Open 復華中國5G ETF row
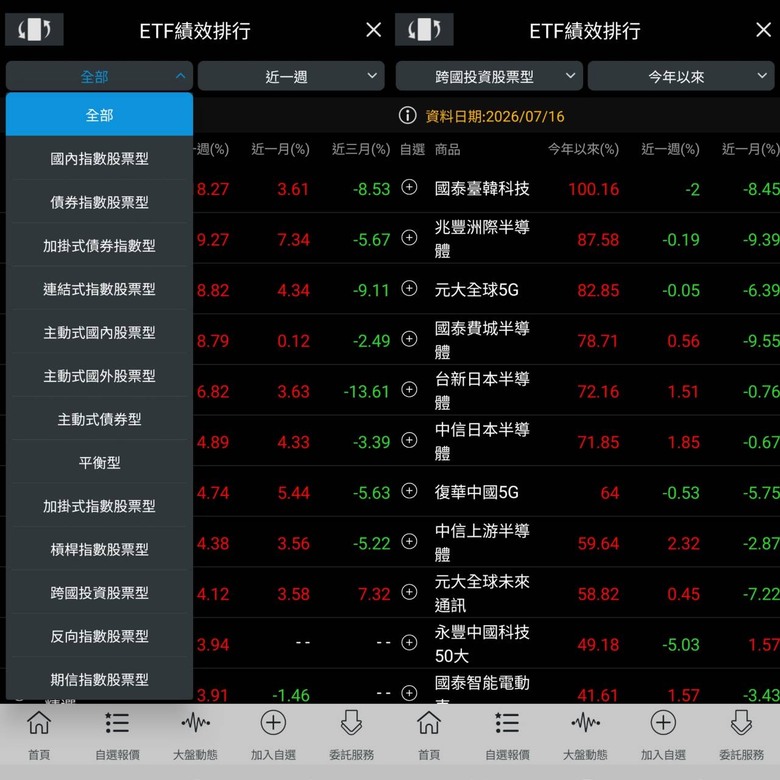Image resolution: width=780 pixels, height=780 pixels. tap(587, 491)
